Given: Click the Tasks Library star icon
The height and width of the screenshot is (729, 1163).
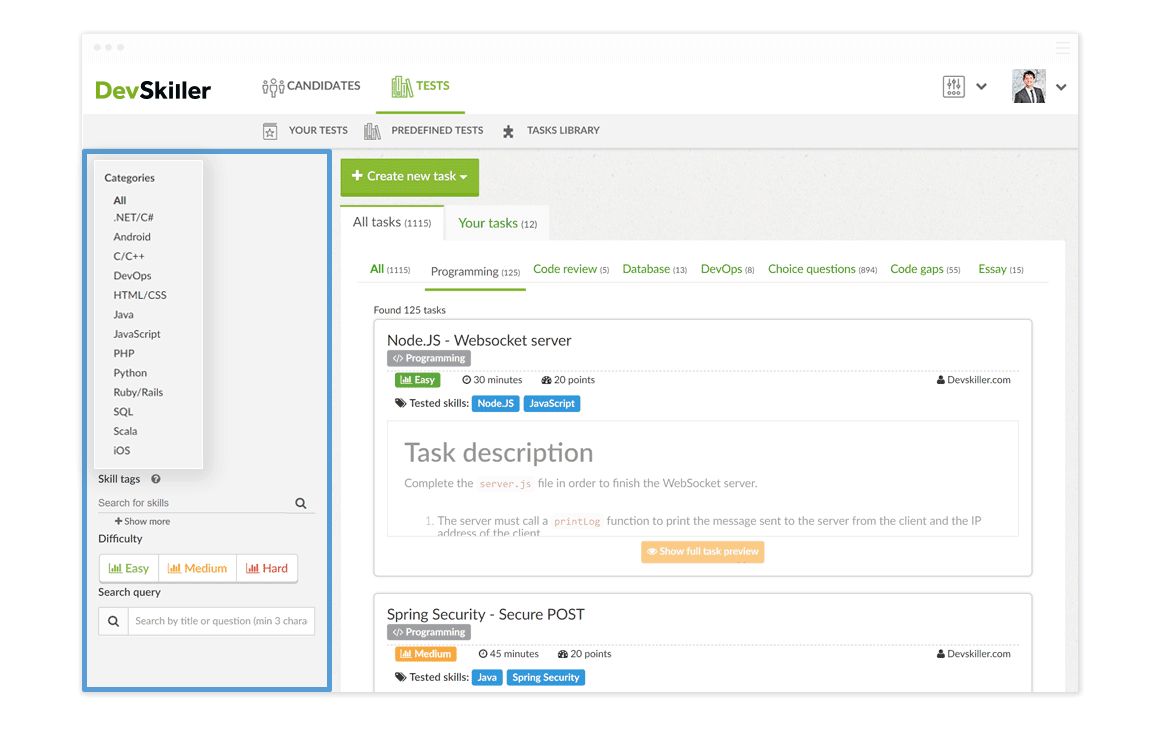Looking at the screenshot, I should pyautogui.click(x=508, y=130).
